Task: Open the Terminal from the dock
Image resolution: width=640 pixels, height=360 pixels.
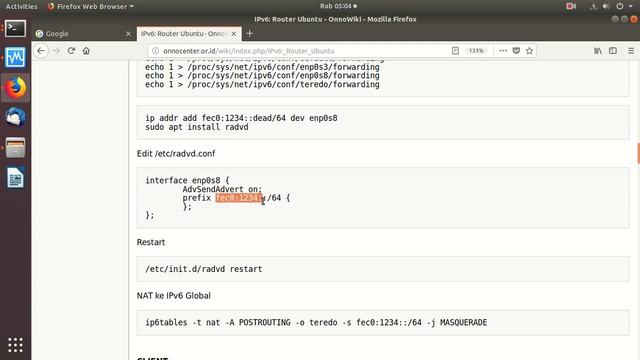Action: pyautogui.click(x=15, y=29)
